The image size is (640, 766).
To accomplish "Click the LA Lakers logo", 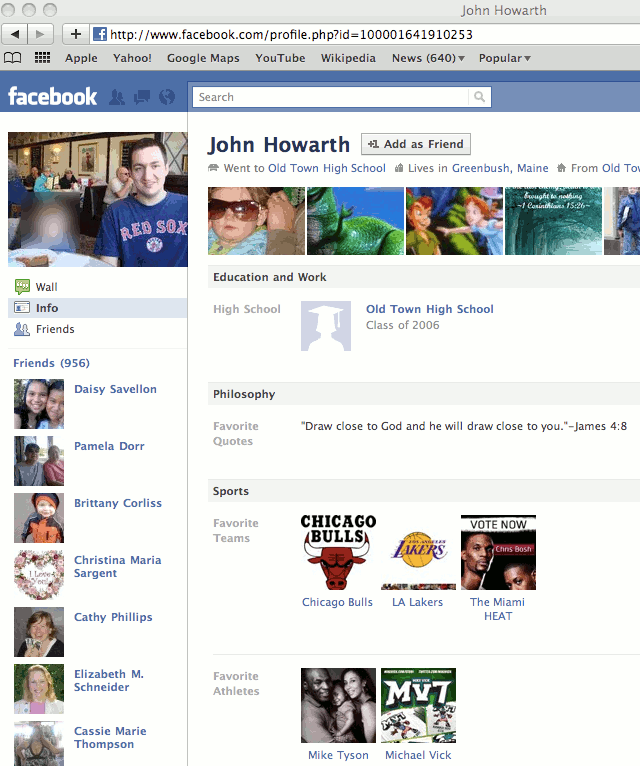I will coord(418,552).
